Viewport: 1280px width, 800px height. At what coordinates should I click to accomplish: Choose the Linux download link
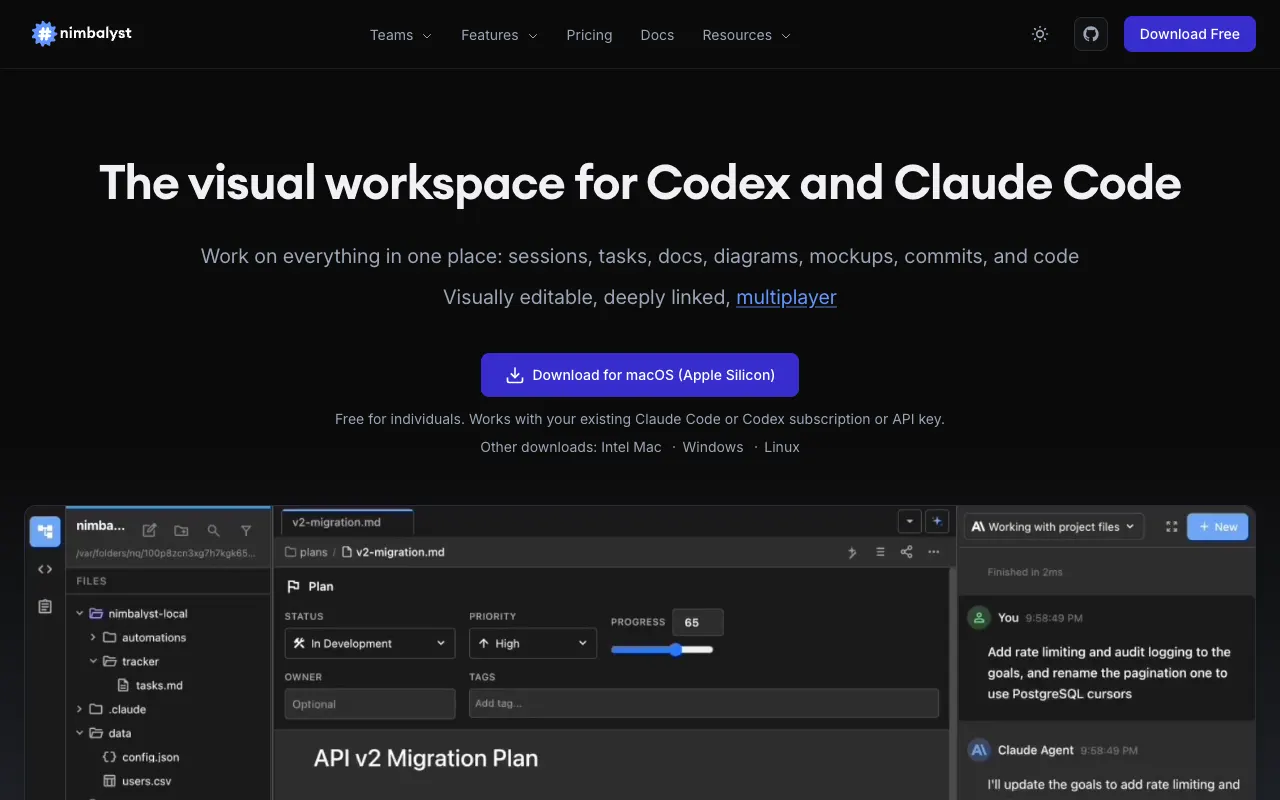pyautogui.click(x=782, y=447)
